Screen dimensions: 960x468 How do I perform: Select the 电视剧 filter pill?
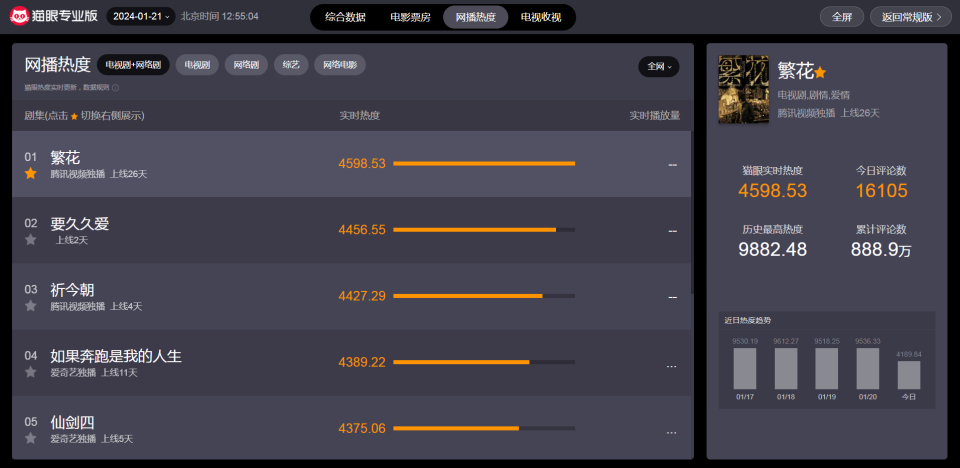coord(197,65)
